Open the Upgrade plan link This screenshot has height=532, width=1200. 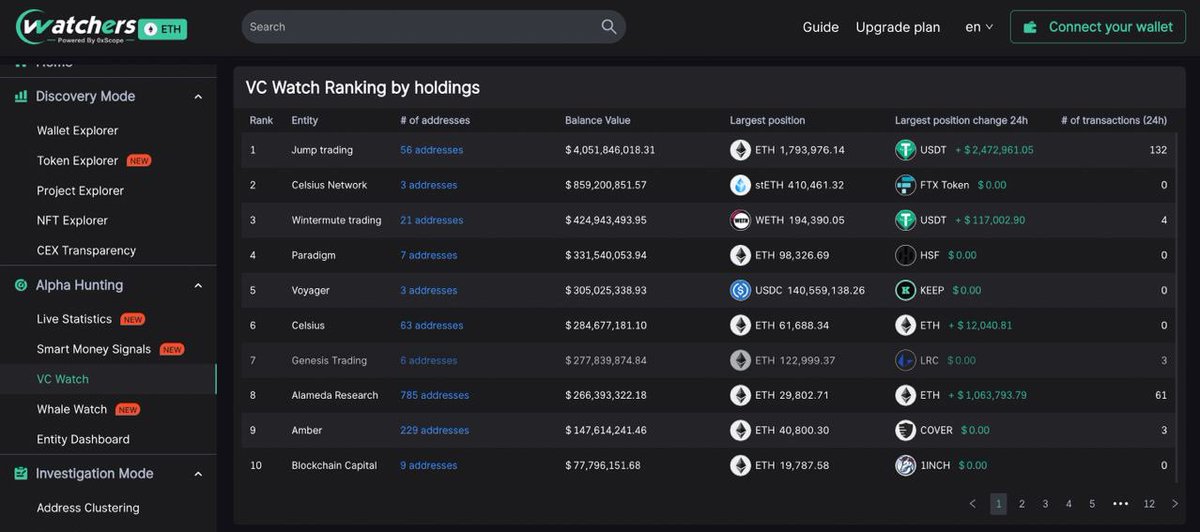[x=898, y=27]
